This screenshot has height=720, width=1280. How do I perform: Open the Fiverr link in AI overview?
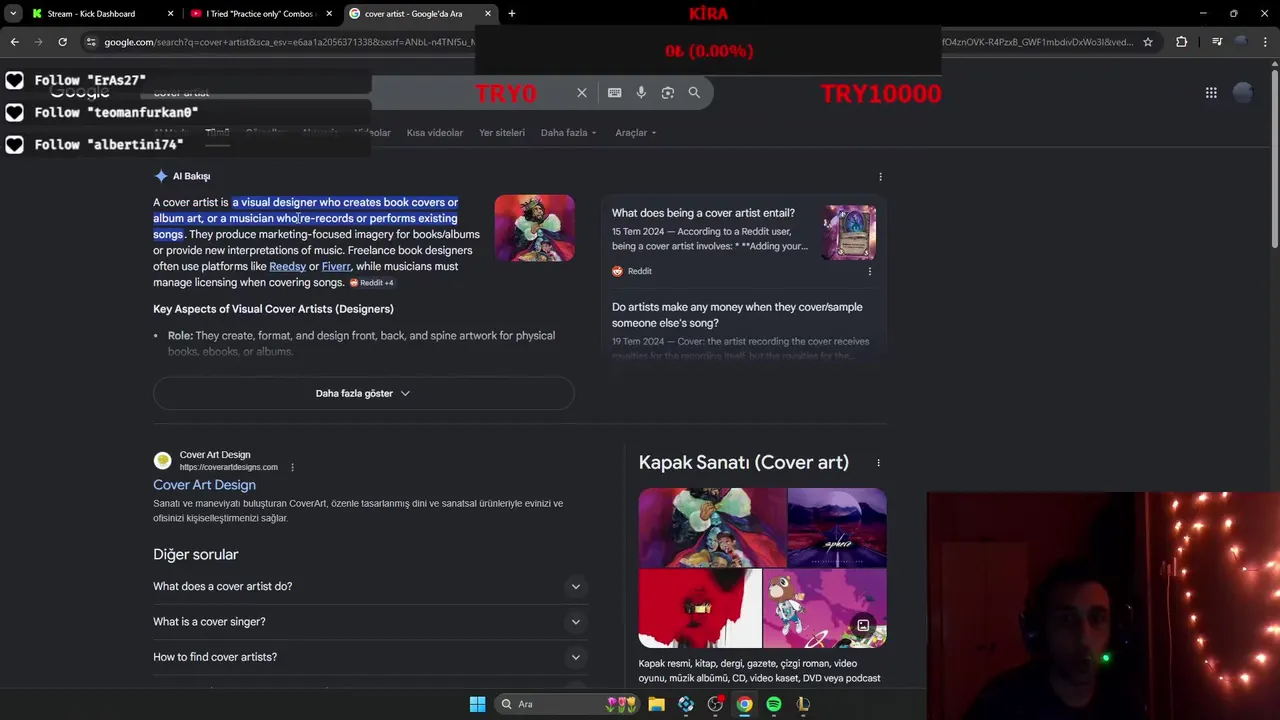click(x=336, y=266)
